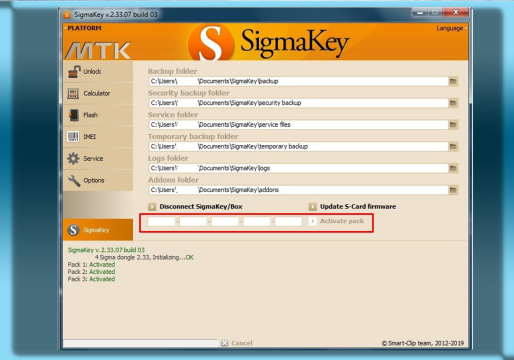Screen dimensions: 514x360
Task: Click the SigmaKey S logo icon in sidebar
Action: (73, 230)
